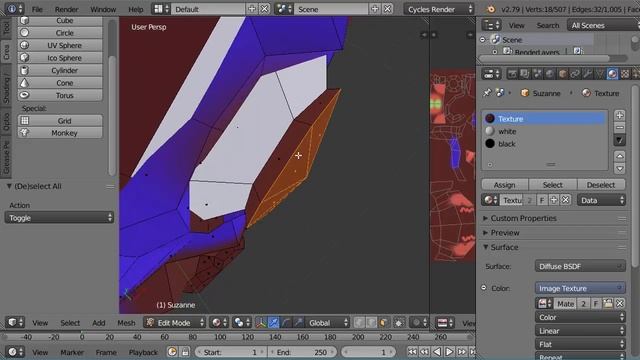Toggle the properties pin icon
The image size is (640, 360).
tap(487, 93)
